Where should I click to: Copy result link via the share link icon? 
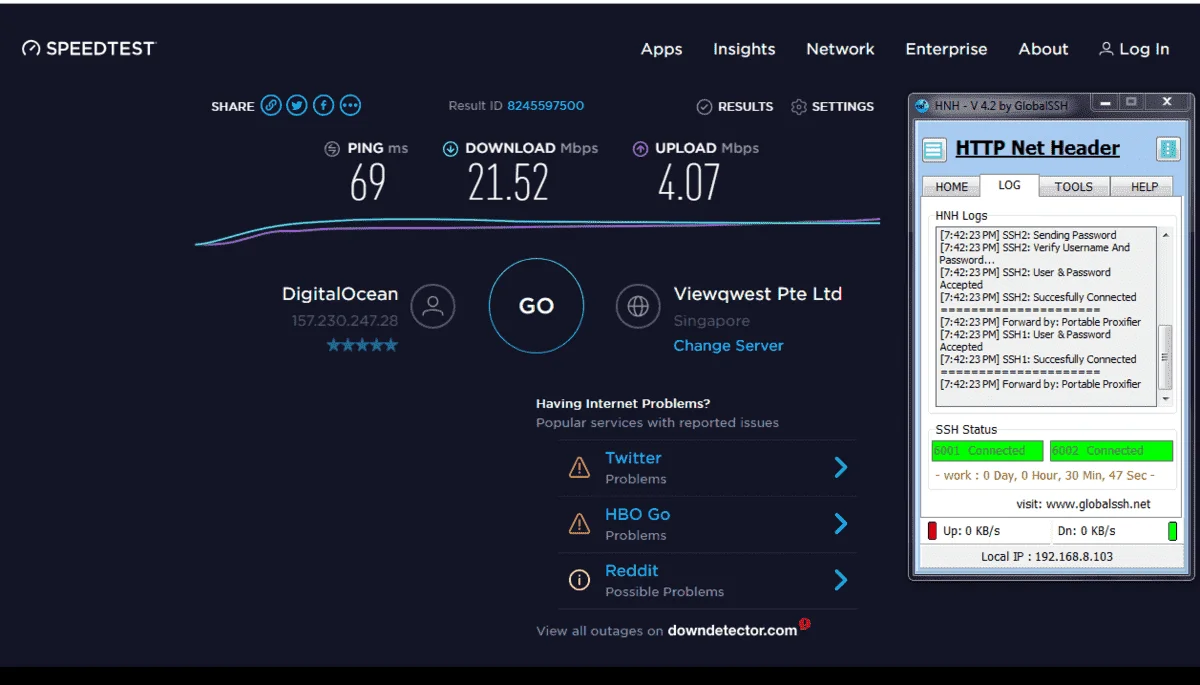pos(271,105)
